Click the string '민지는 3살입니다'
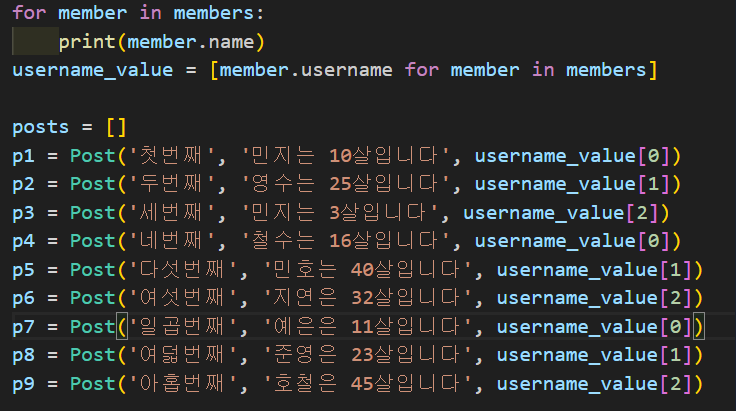This screenshot has height=411, width=736. tap(339, 213)
